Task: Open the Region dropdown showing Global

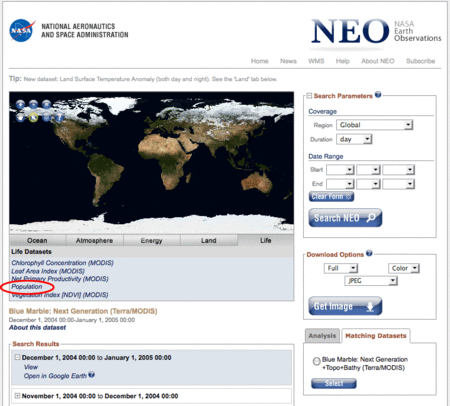Action: (374, 125)
